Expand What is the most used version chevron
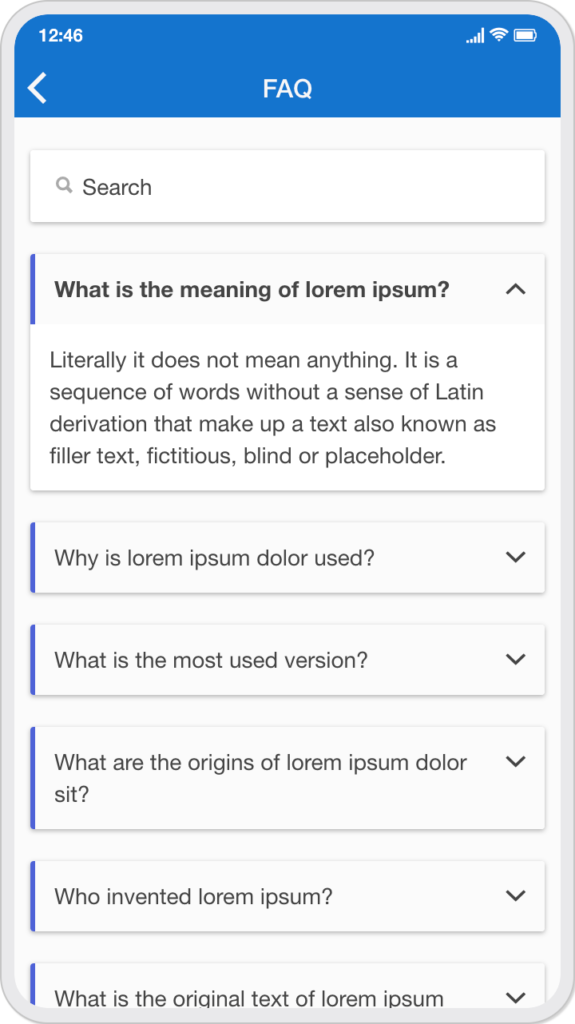Viewport: 575px width, 1024px height. tap(516, 659)
